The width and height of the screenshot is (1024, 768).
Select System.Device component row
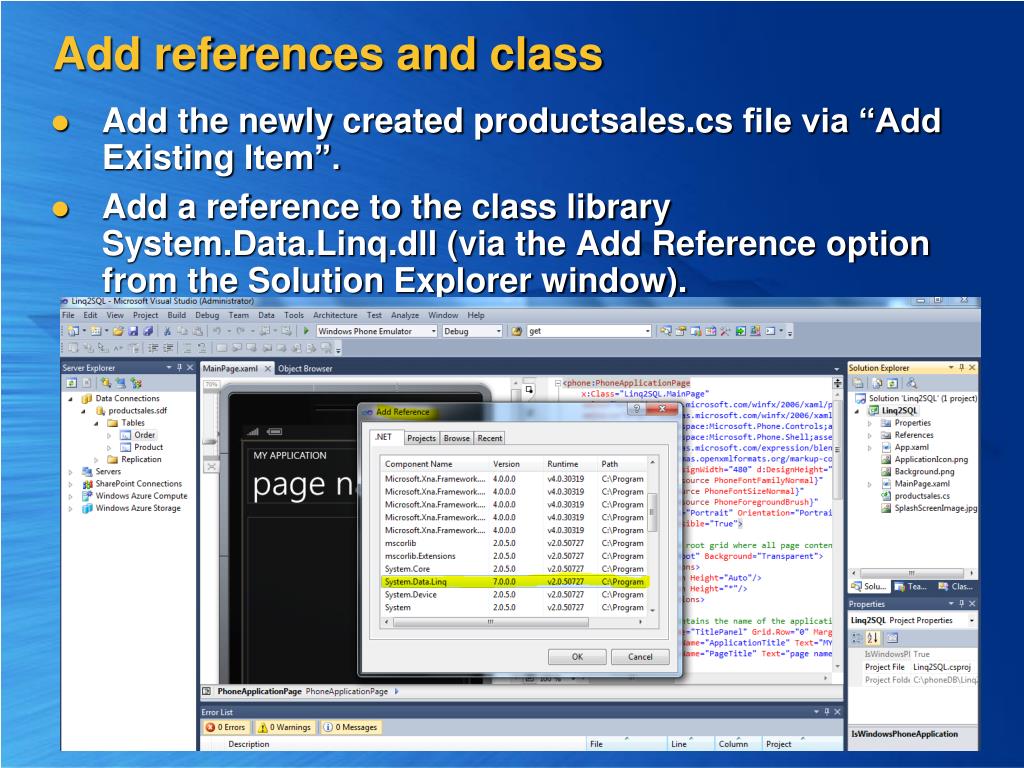click(x=514, y=594)
